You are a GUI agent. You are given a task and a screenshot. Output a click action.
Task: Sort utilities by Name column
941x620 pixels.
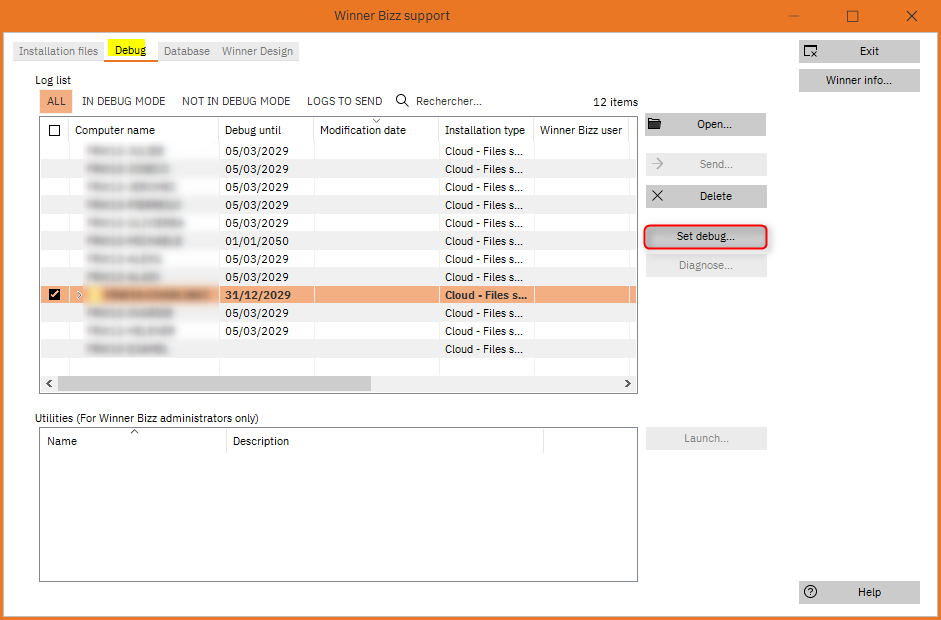coord(133,441)
